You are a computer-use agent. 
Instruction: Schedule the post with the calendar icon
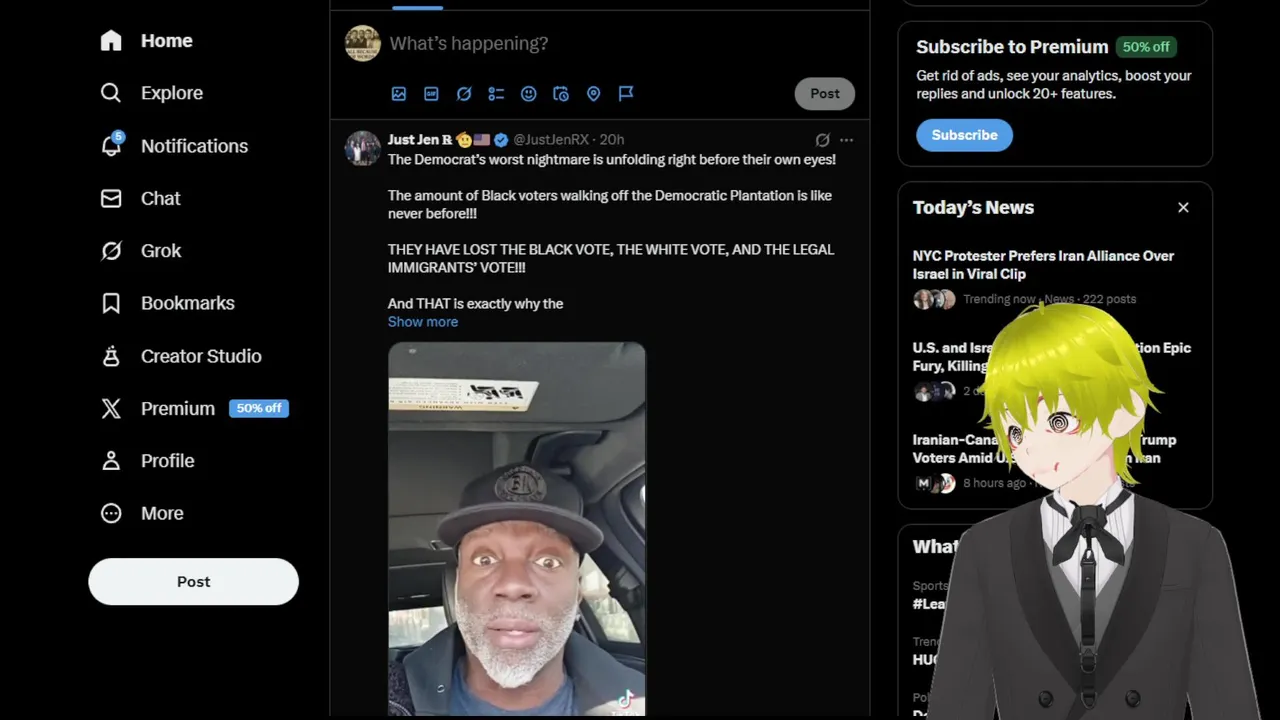click(x=561, y=94)
